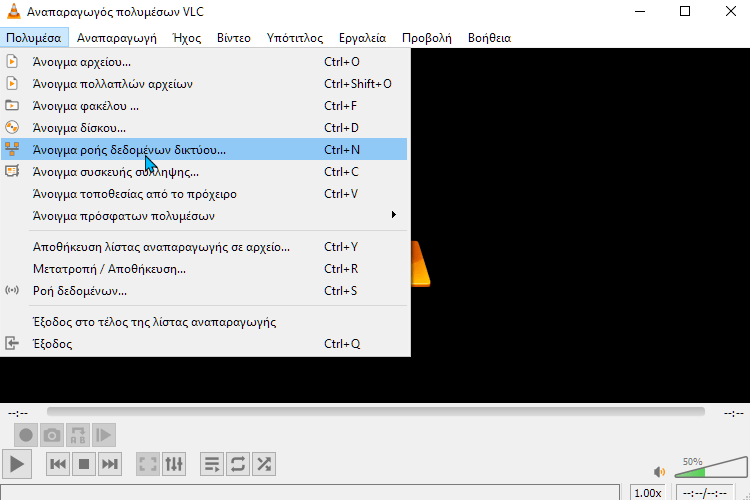The height and width of the screenshot is (500, 750).
Task: Select Ροή δεδομένων... entry
Action: 204,291
